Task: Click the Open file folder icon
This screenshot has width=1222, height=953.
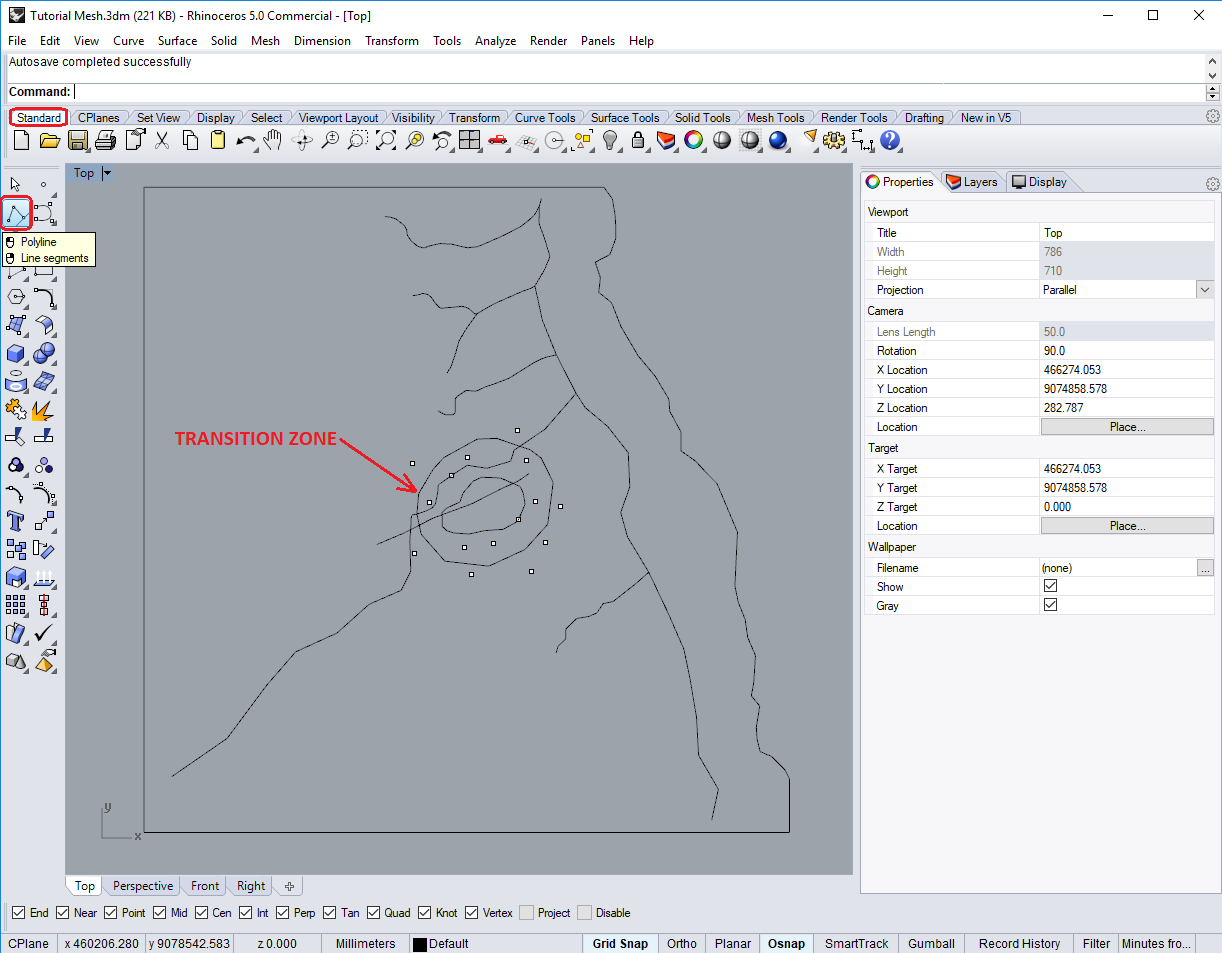Action: coord(49,141)
